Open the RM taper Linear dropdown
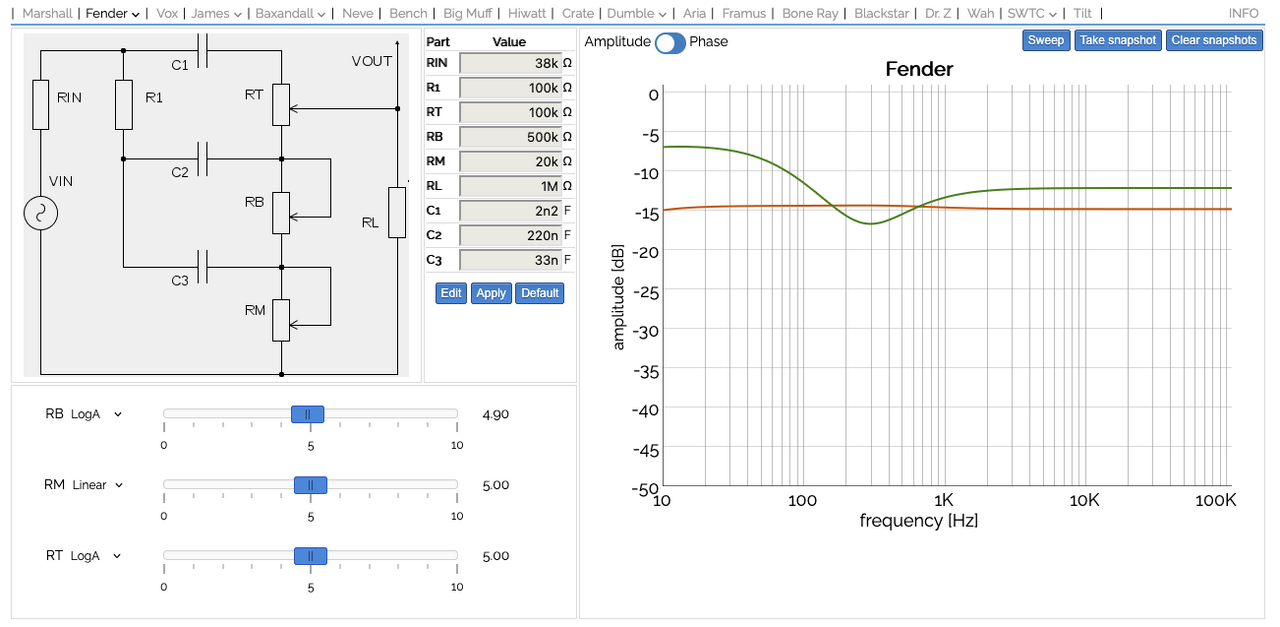 coord(98,485)
